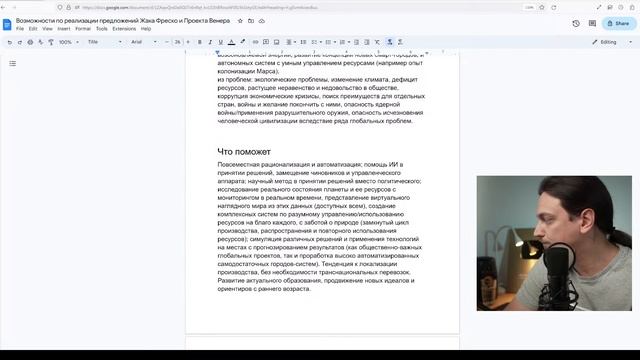The height and width of the screenshot is (360, 640).
Task: Open the text alignment dropdown
Action: (x=291, y=42)
